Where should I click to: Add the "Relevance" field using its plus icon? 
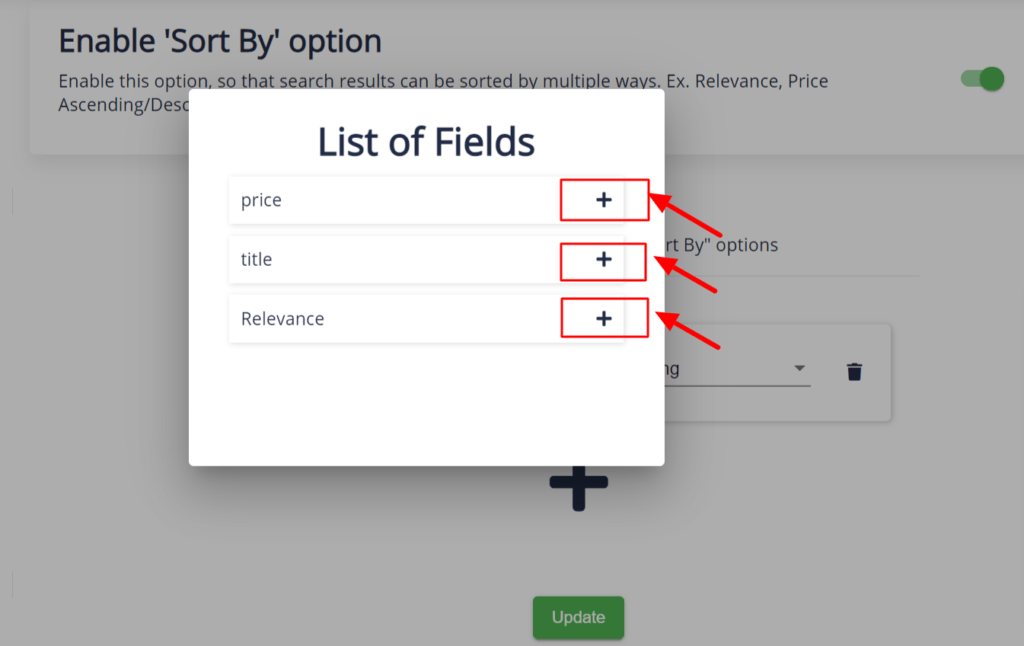click(x=604, y=318)
